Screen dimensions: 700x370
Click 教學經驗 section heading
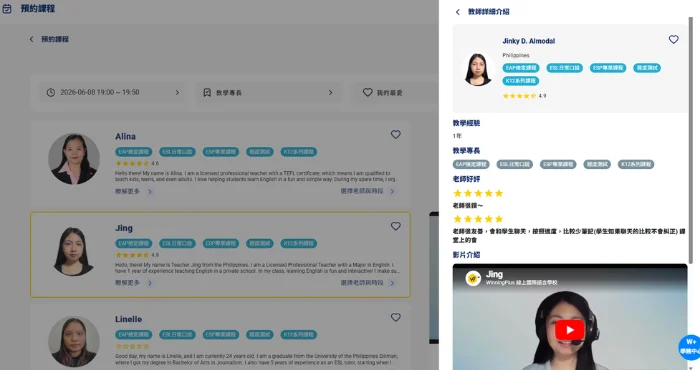pos(466,123)
